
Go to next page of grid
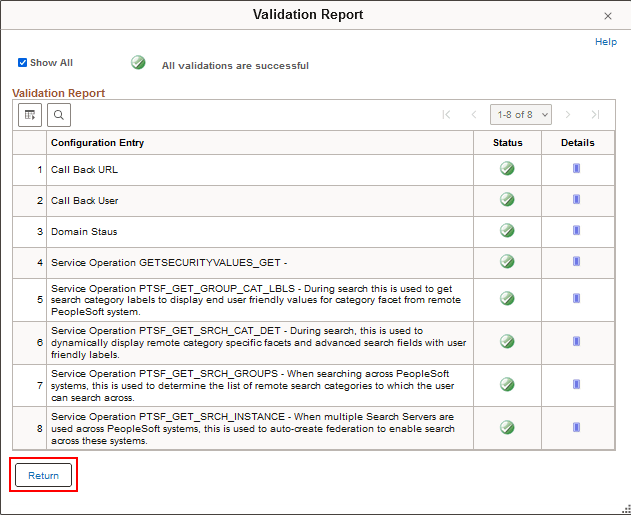coord(568,115)
